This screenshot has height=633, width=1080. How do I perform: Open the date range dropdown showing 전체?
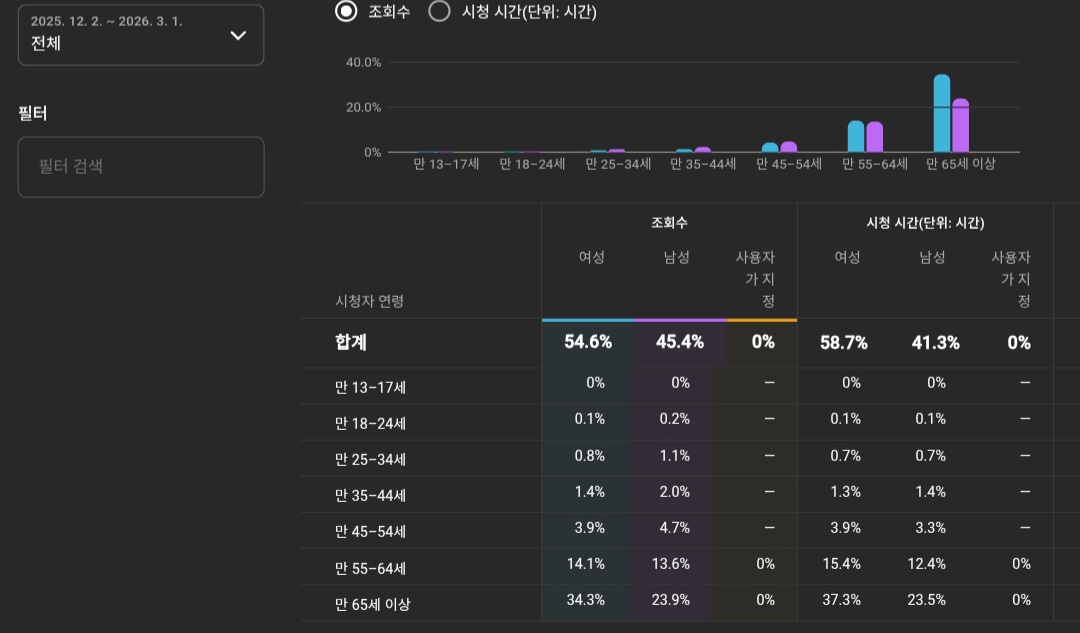[140, 35]
